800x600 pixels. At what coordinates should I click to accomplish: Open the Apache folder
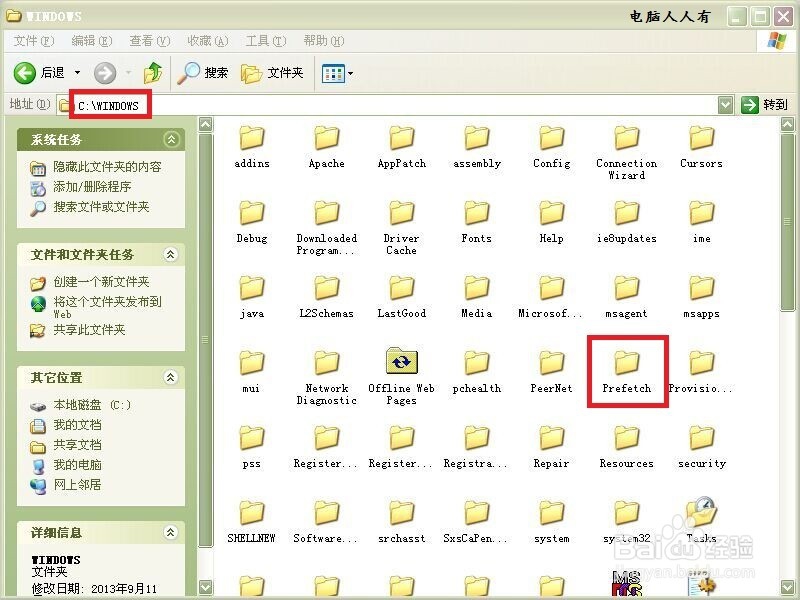pyautogui.click(x=326, y=139)
